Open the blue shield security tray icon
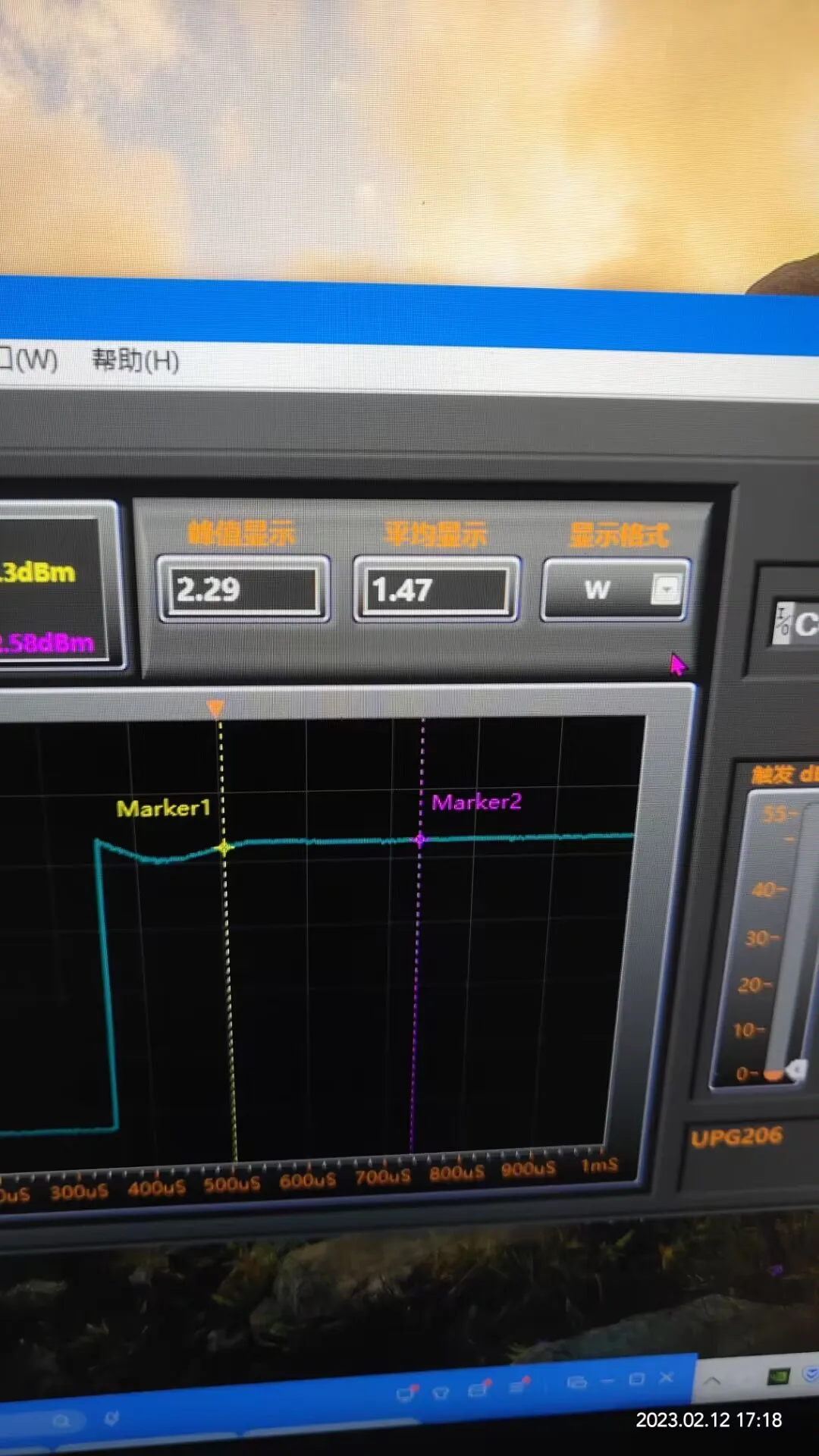819x1456 pixels. click(x=811, y=1373)
